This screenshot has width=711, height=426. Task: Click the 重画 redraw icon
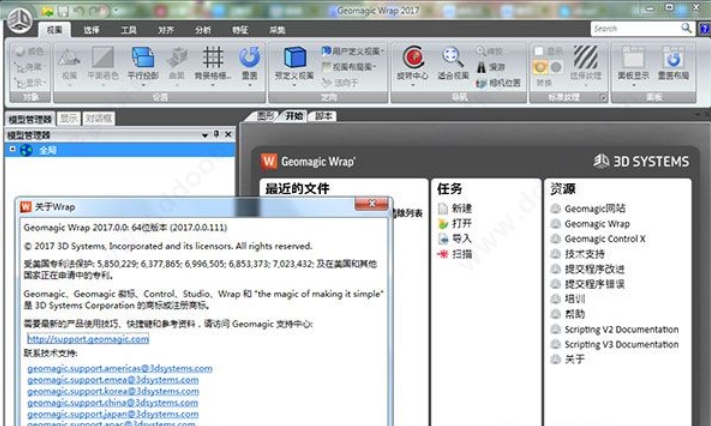[x=249, y=58]
